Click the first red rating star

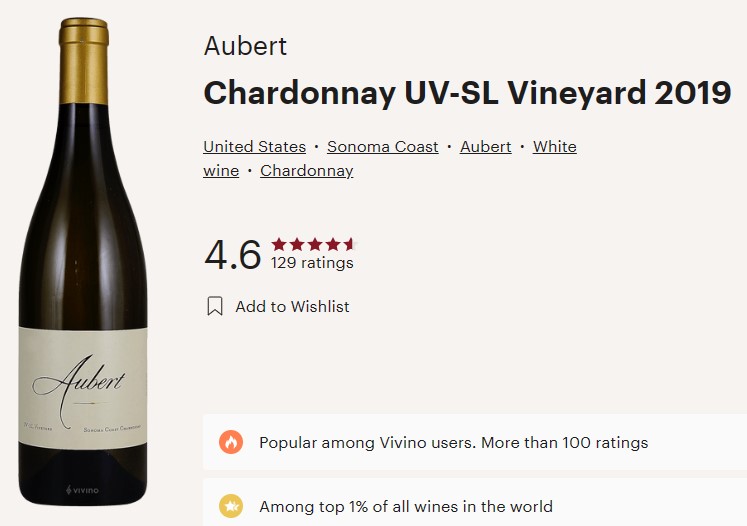279,244
